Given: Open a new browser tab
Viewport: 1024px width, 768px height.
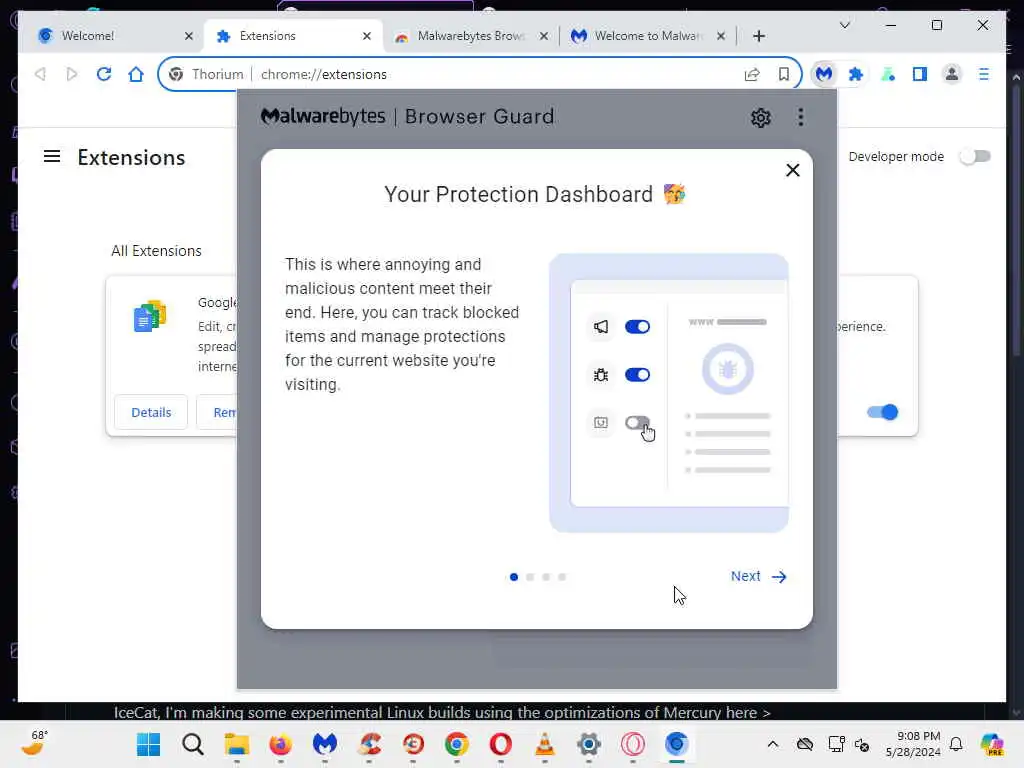Looking at the screenshot, I should [x=759, y=36].
